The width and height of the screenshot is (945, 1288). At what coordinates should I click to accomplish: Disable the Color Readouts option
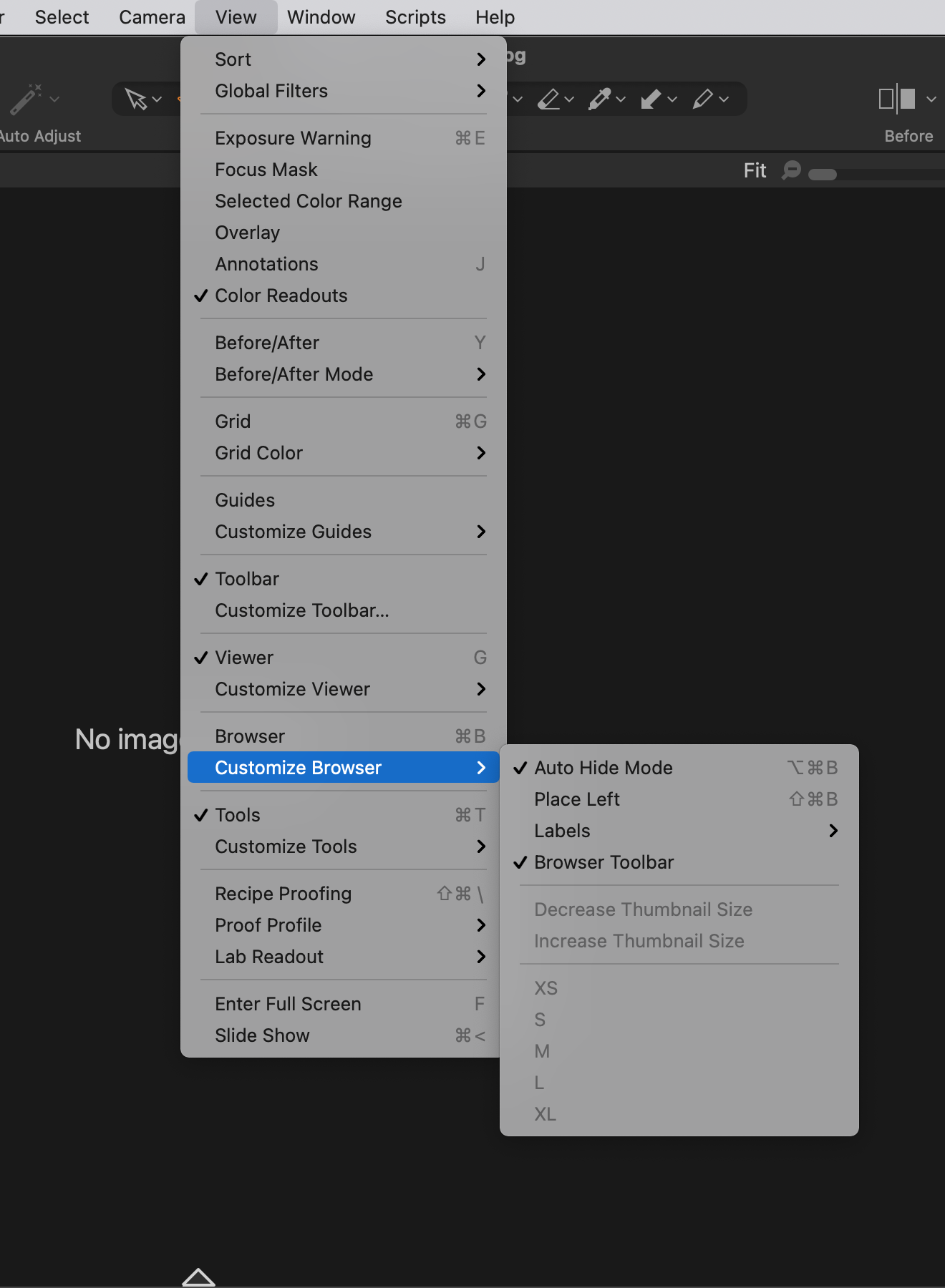pos(281,296)
